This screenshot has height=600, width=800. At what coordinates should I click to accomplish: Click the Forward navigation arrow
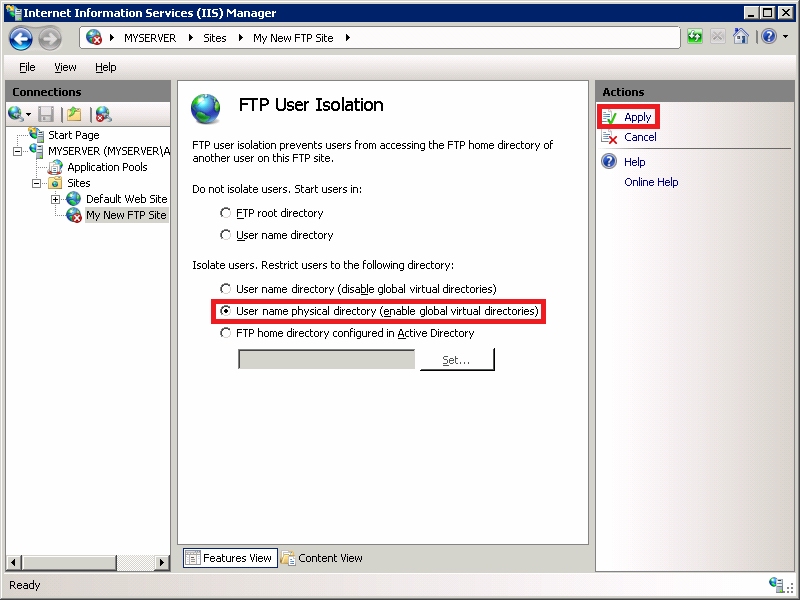[50, 38]
